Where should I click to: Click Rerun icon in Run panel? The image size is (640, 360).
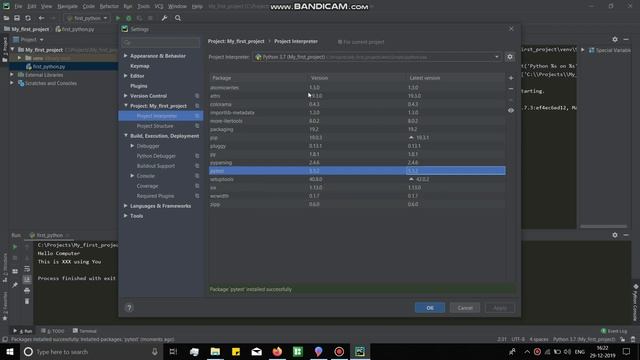click(15, 247)
